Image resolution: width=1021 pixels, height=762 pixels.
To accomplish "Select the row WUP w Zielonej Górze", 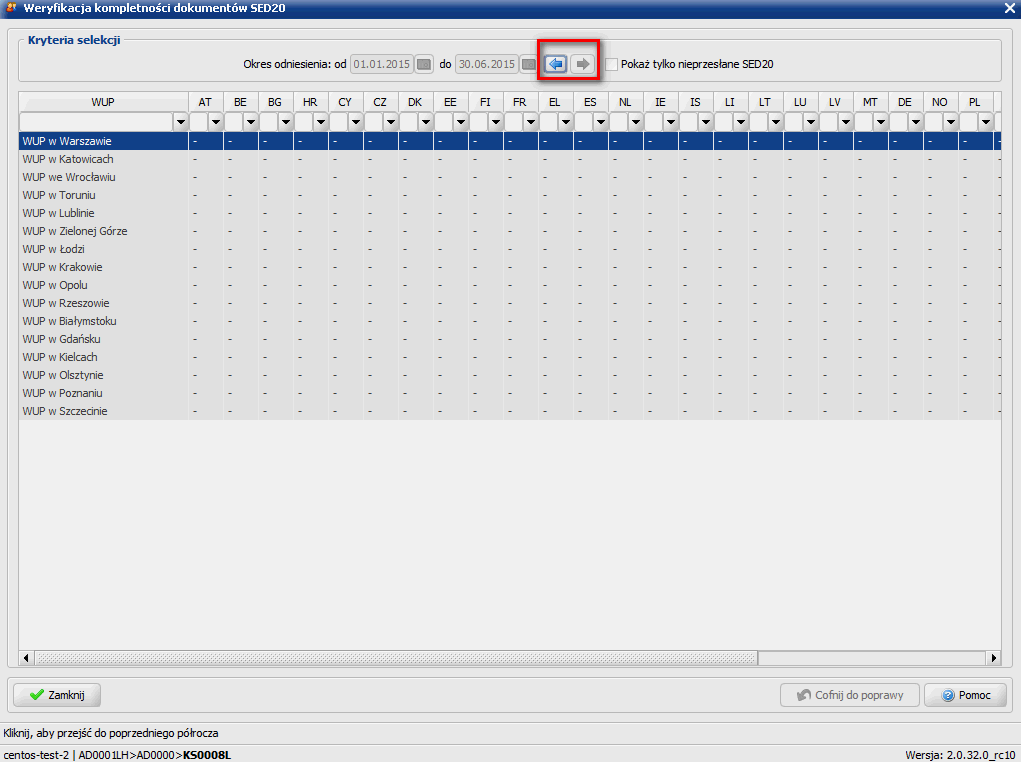I will [x=510, y=231].
